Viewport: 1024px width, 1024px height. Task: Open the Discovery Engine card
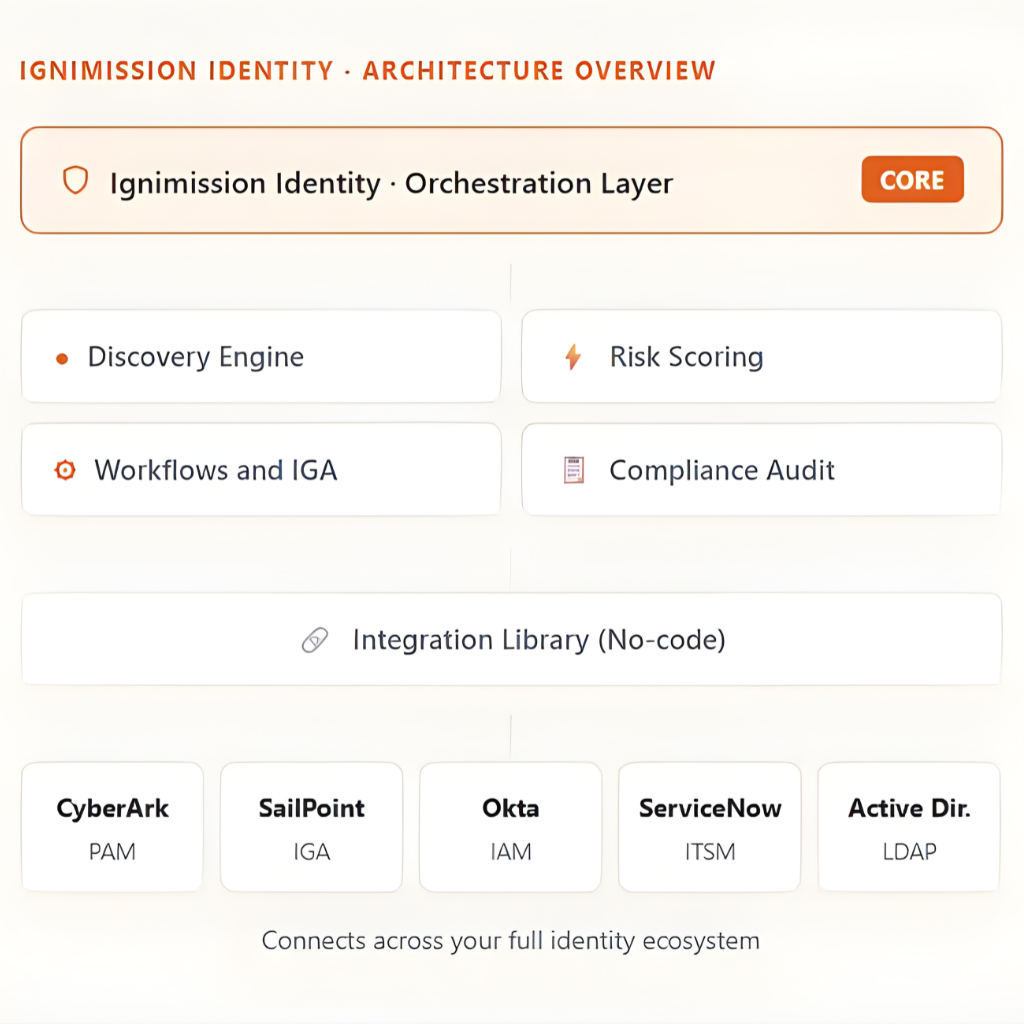(260, 357)
